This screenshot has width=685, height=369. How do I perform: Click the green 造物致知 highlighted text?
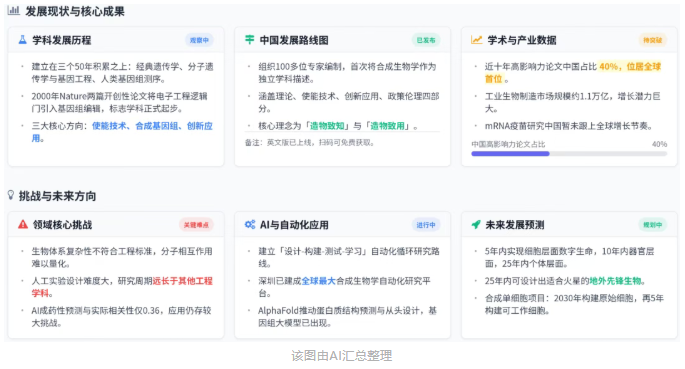[x=327, y=126]
